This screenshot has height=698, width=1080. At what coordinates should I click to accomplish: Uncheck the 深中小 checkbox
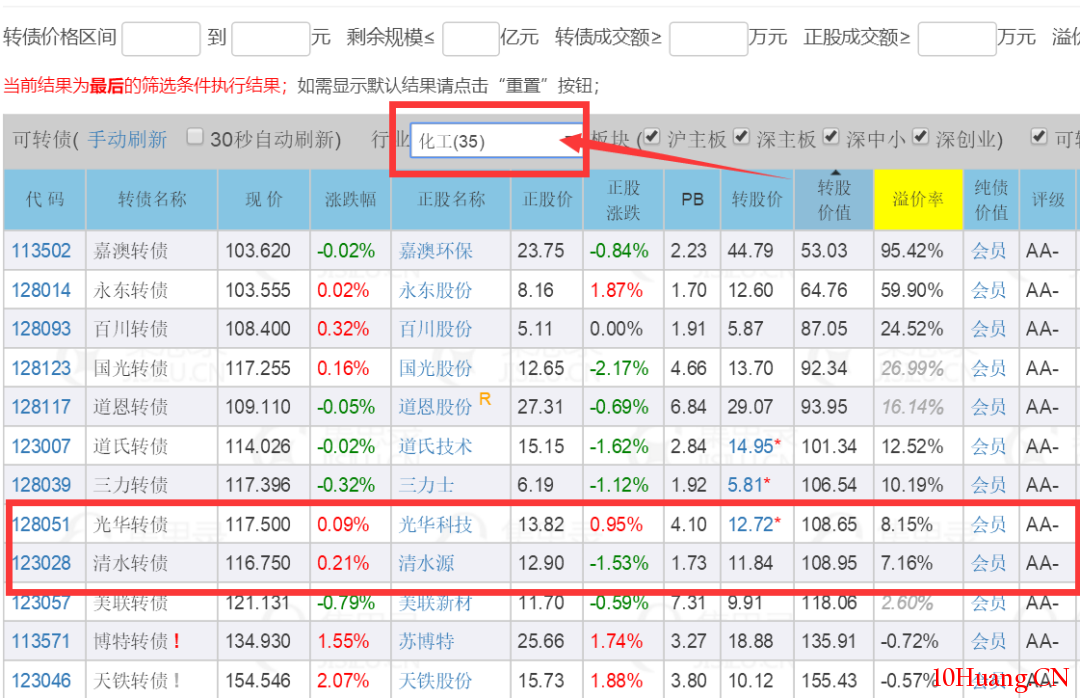(x=831, y=136)
